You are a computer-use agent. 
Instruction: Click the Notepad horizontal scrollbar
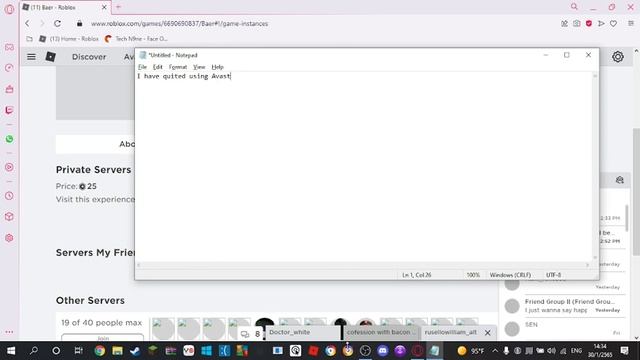363,265
